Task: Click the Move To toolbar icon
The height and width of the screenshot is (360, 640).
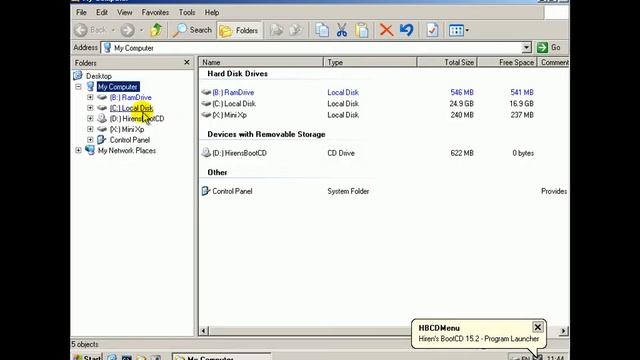Action: point(277,30)
